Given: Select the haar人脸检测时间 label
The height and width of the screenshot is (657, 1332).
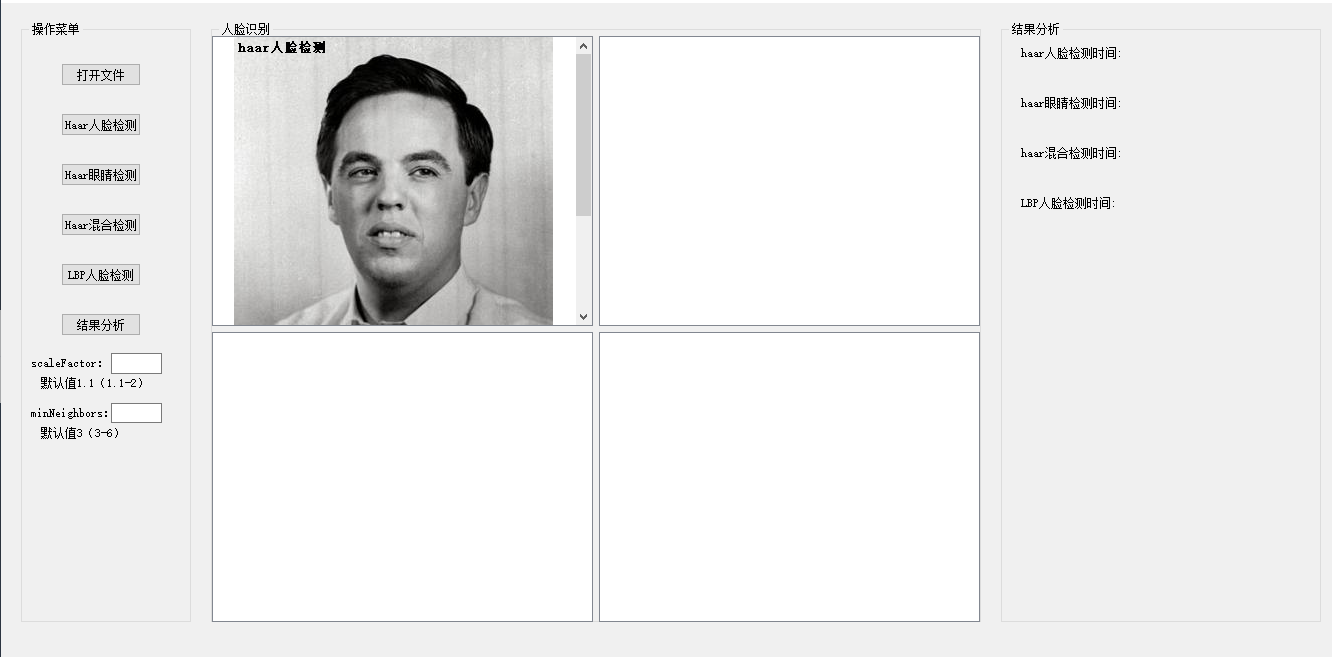Looking at the screenshot, I should coord(1071,54).
